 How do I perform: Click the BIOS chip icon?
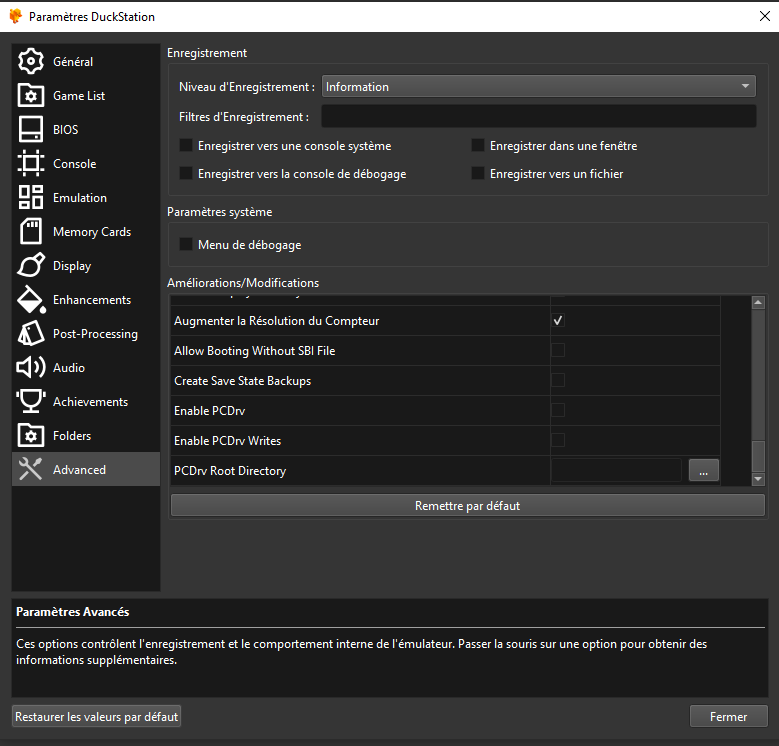[31, 130]
